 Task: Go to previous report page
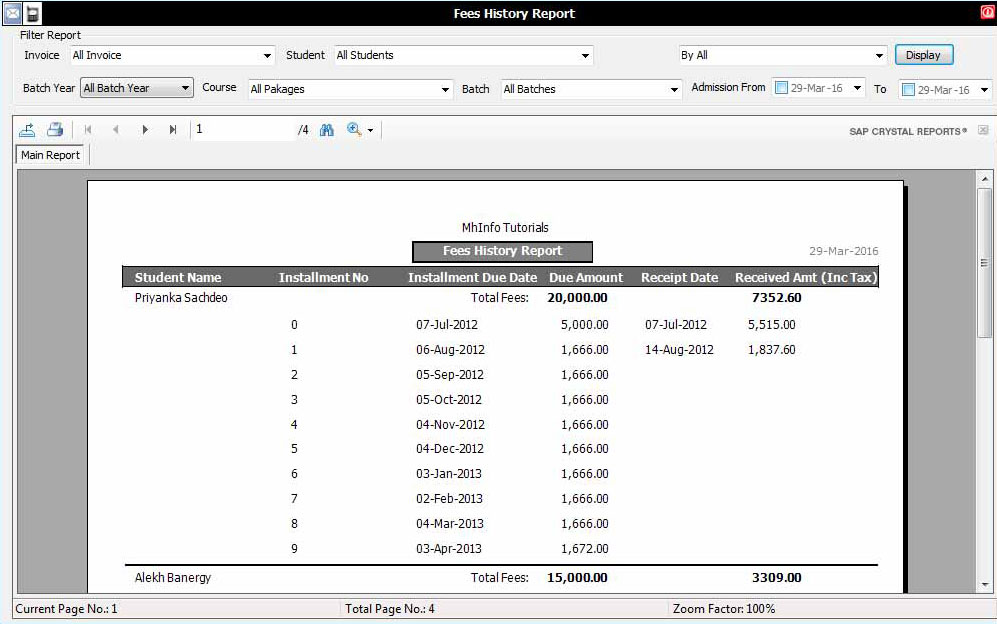point(116,130)
